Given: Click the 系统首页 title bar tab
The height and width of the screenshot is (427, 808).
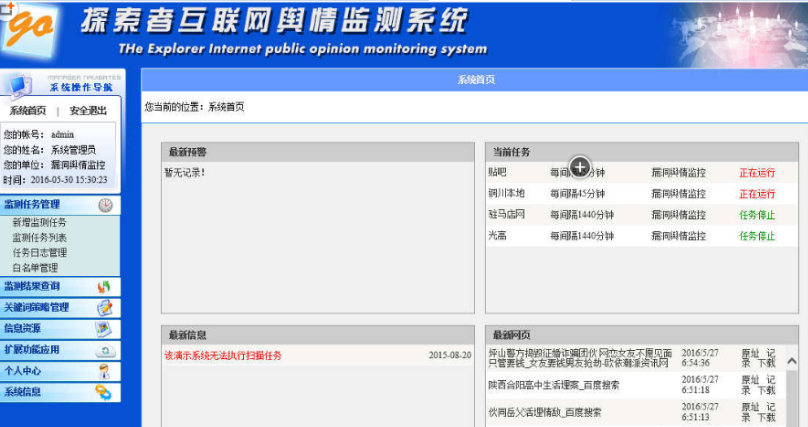Looking at the screenshot, I should coord(476,80).
